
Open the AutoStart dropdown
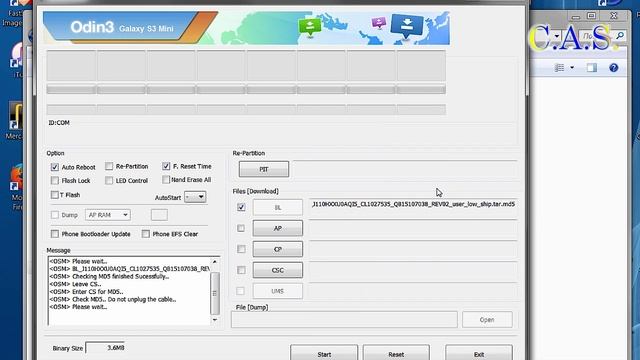pos(195,197)
